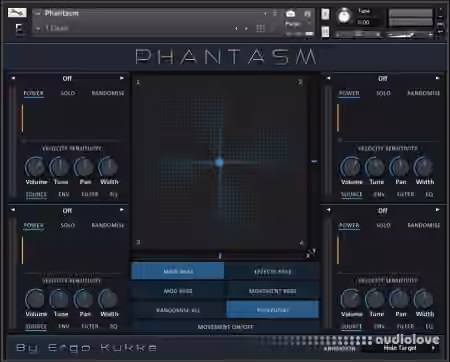Click the master Tune knob in Kontakt header

tap(344, 16)
